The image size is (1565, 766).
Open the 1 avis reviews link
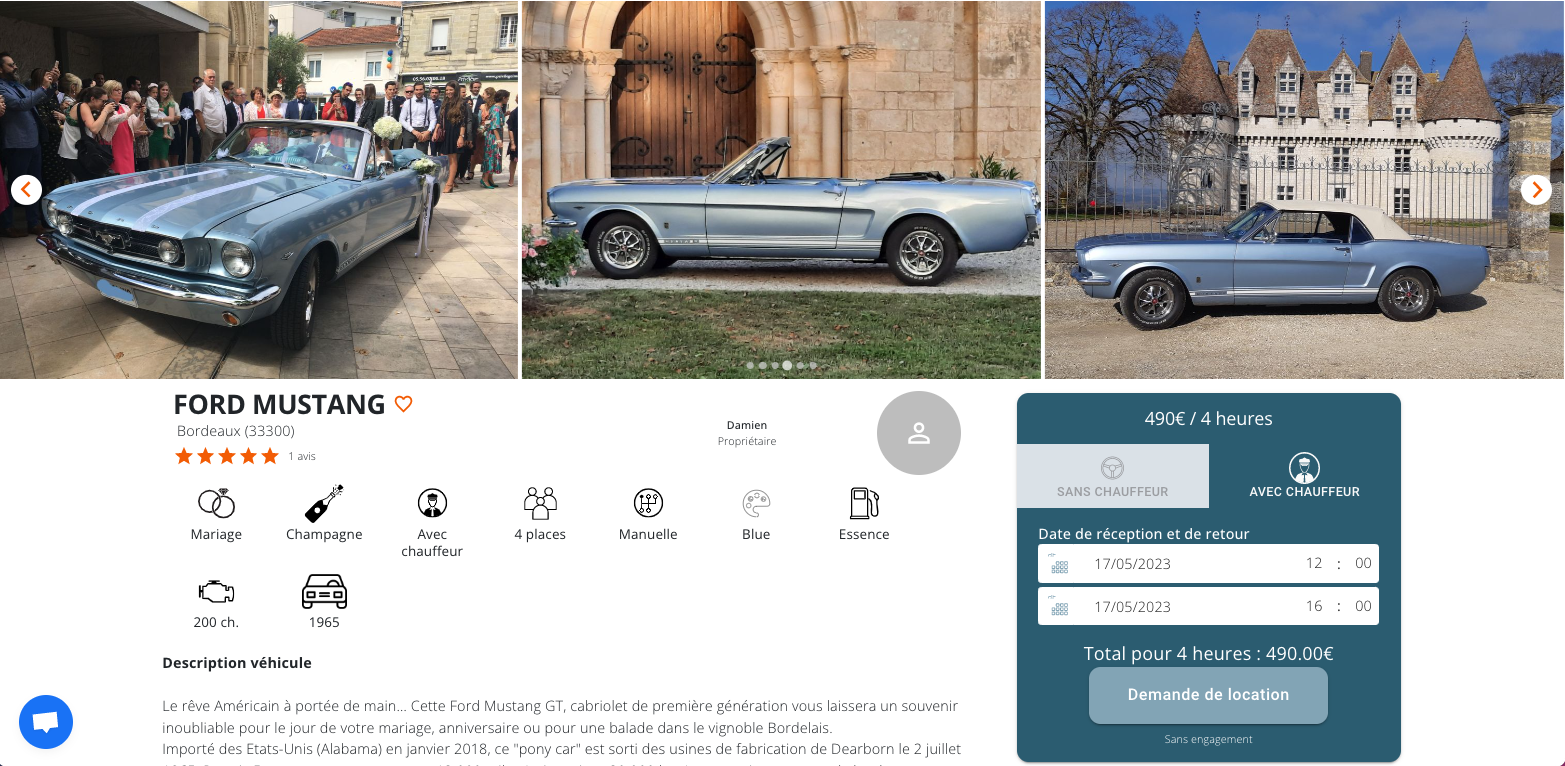(x=302, y=456)
